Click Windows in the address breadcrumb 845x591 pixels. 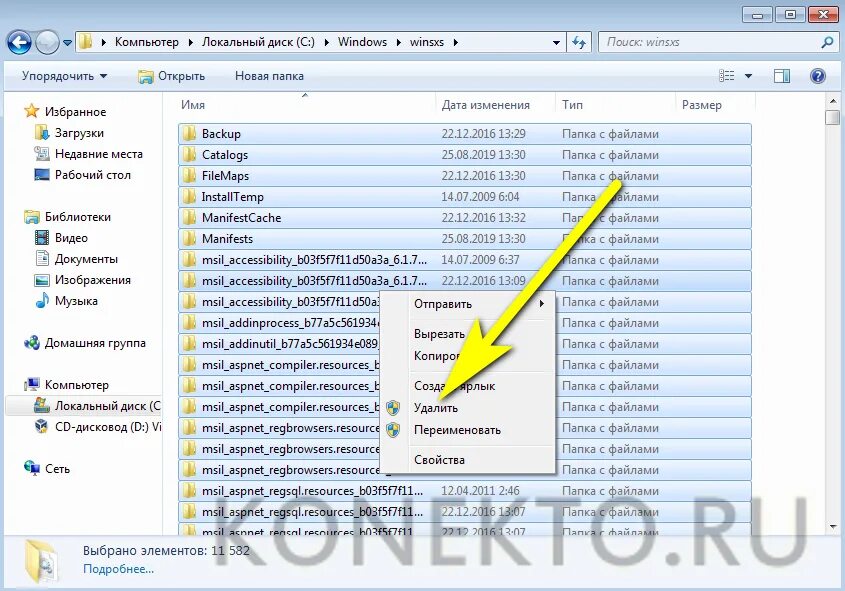click(x=362, y=42)
